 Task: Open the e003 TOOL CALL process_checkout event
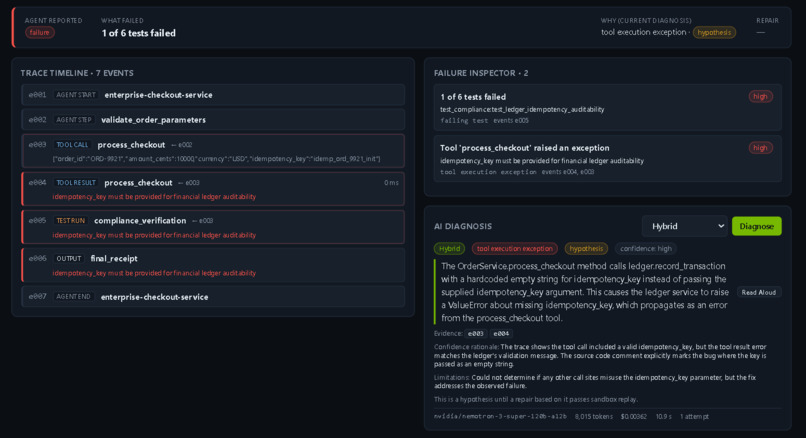pyautogui.click(x=213, y=151)
